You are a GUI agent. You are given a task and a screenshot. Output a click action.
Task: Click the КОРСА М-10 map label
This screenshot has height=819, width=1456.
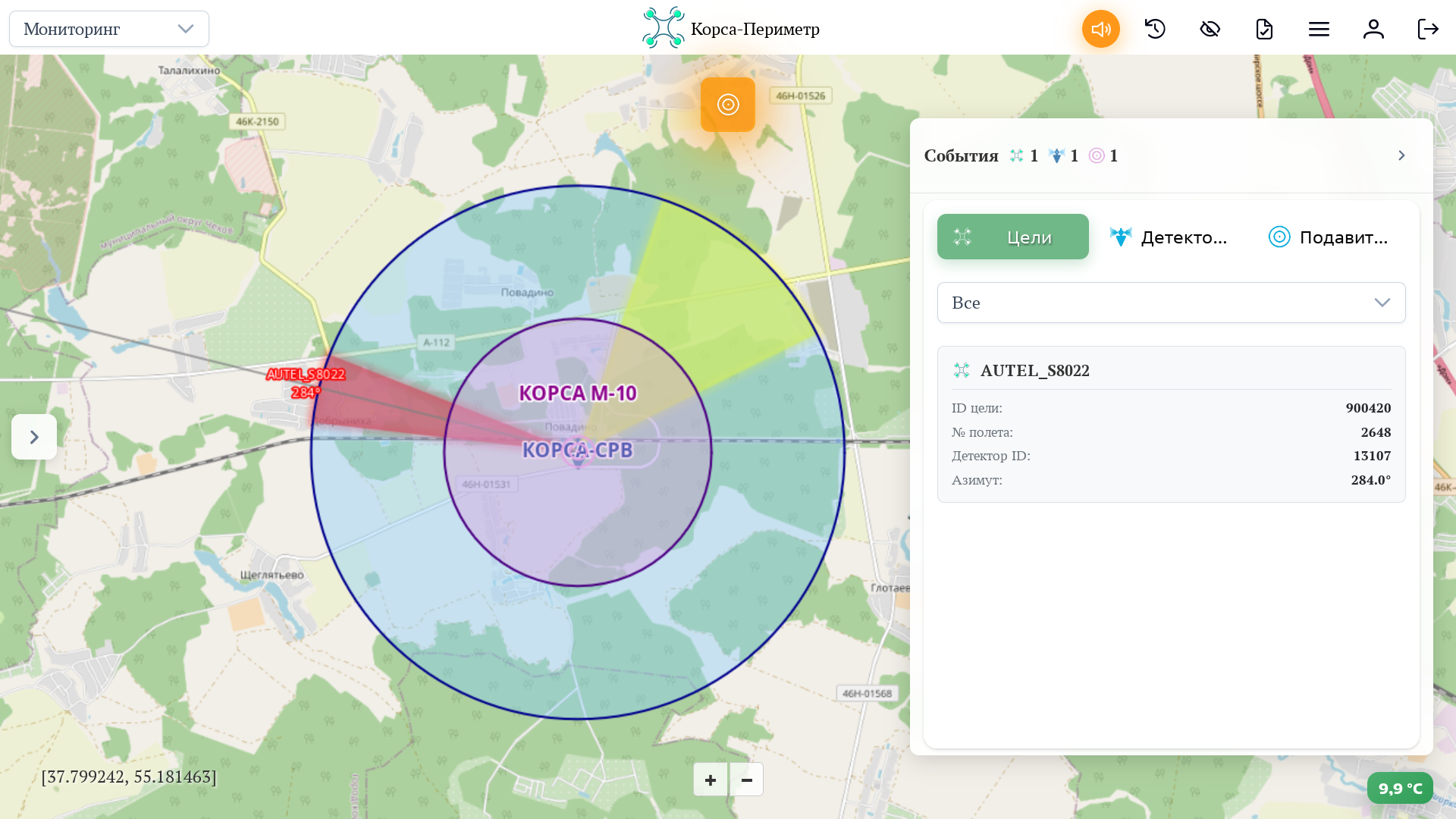pos(578,393)
